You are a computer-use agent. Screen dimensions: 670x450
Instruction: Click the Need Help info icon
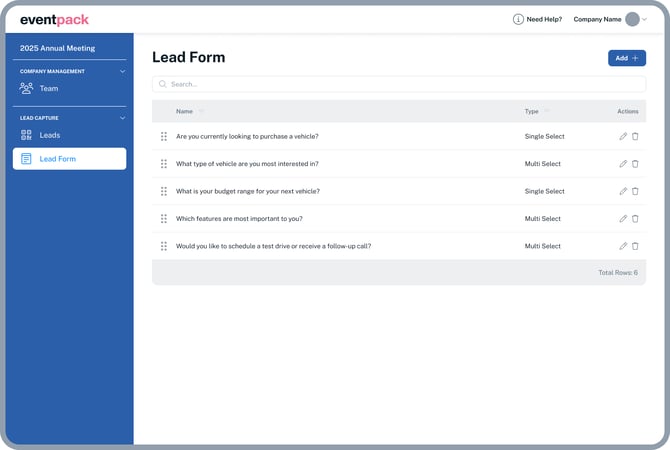click(518, 19)
